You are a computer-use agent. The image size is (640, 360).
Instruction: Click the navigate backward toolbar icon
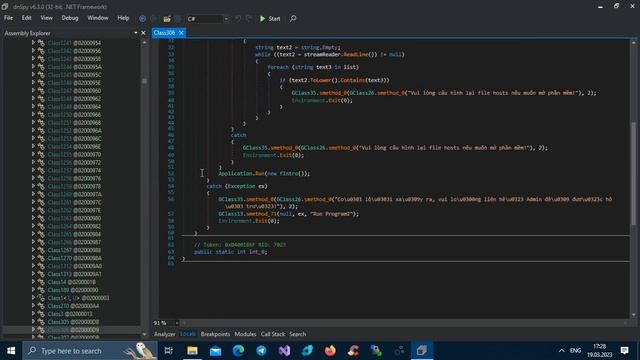[x=142, y=19]
